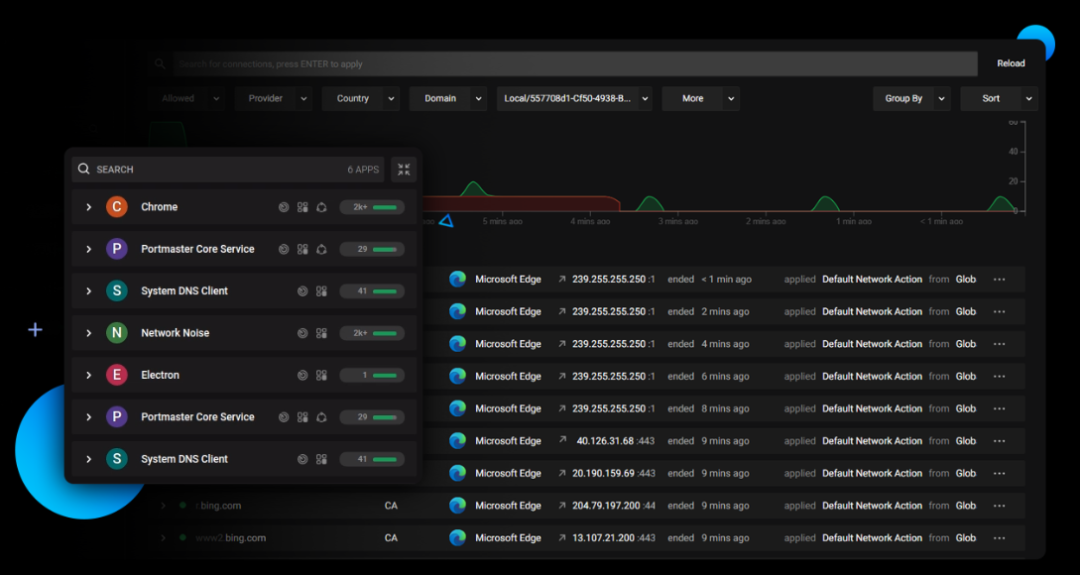Click the Reload button
This screenshot has width=1080, height=575.
(1011, 63)
